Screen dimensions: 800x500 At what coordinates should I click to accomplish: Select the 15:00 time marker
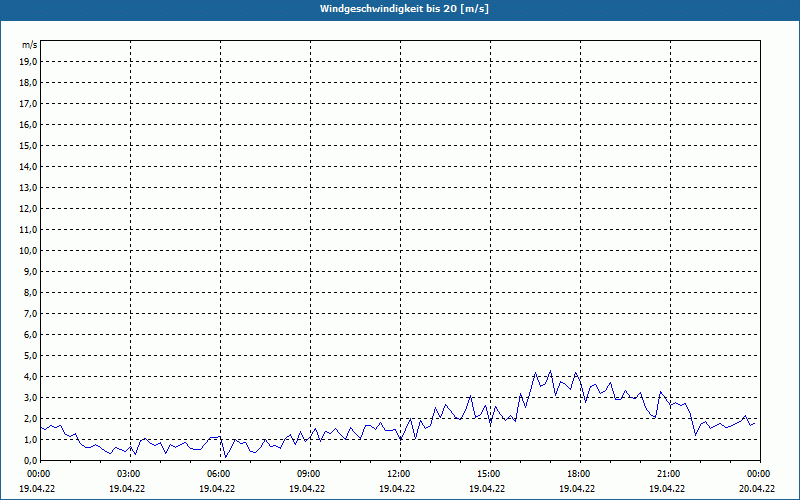tap(488, 473)
